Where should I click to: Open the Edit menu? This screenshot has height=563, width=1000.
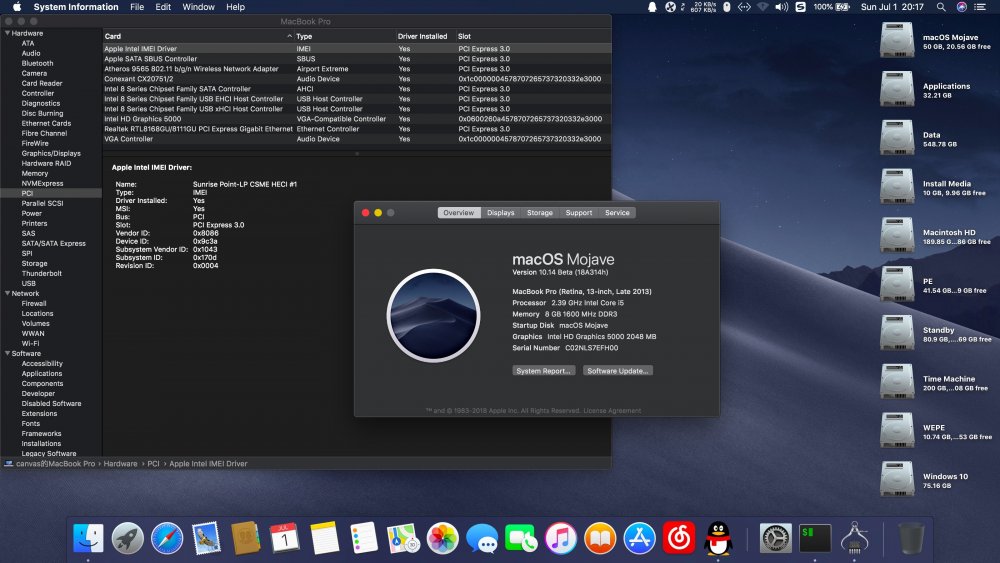click(x=163, y=7)
